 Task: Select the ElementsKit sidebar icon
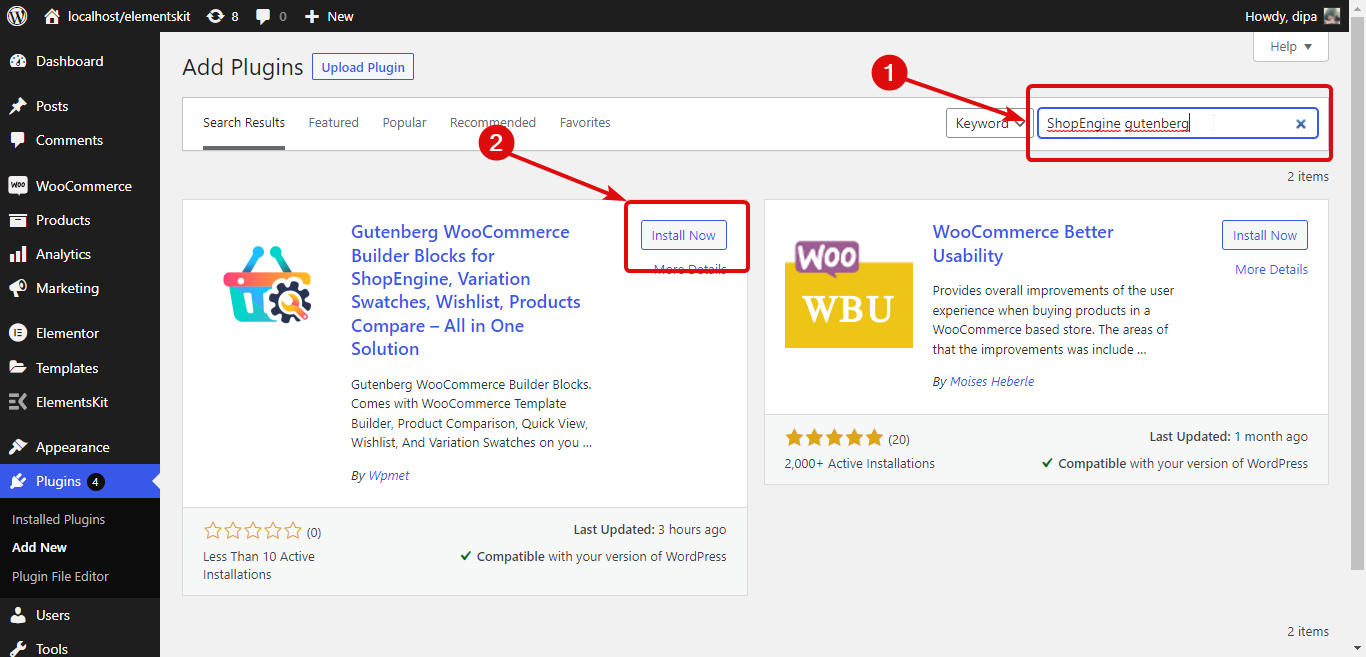(x=19, y=401)
